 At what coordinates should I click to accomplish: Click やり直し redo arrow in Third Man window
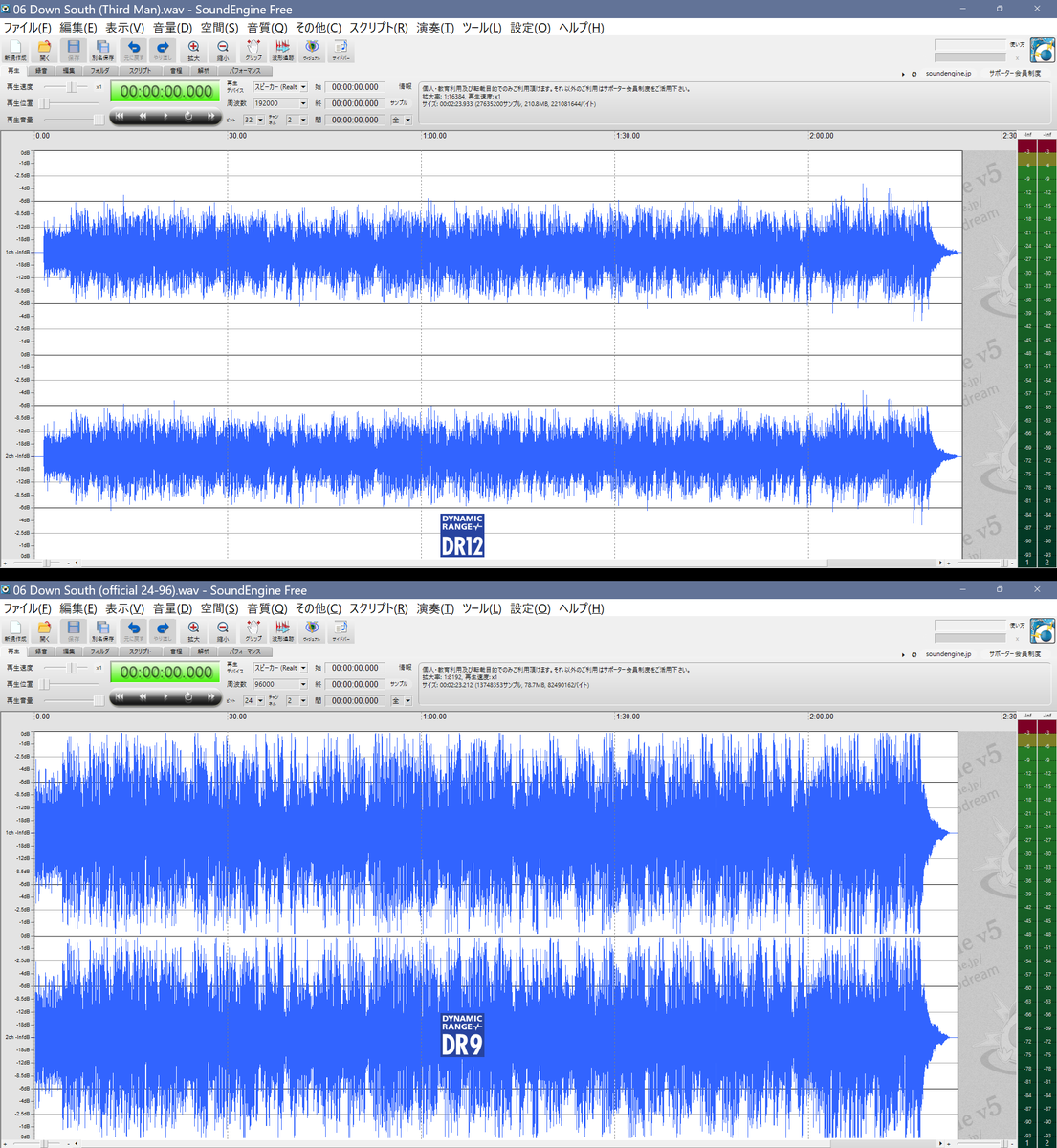[x=163, y=50]
